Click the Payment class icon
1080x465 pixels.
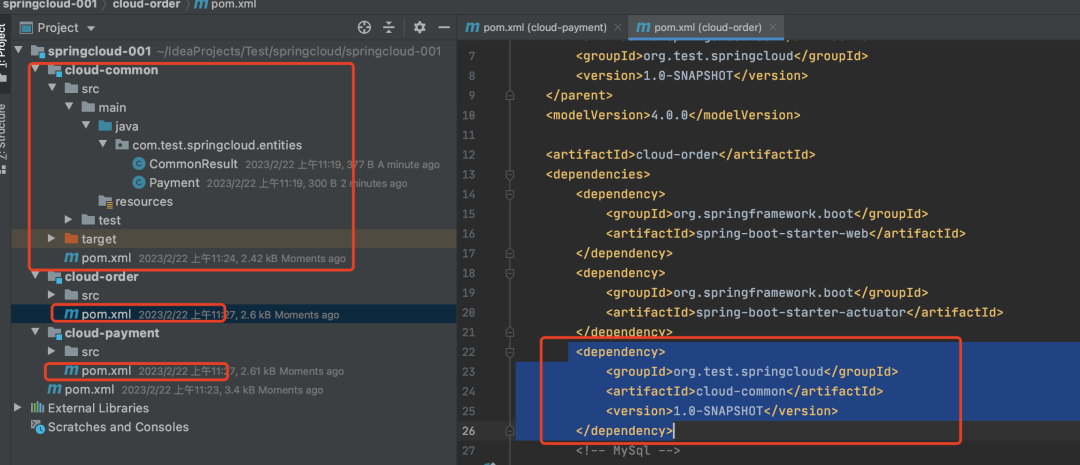(x=138, y=183)
